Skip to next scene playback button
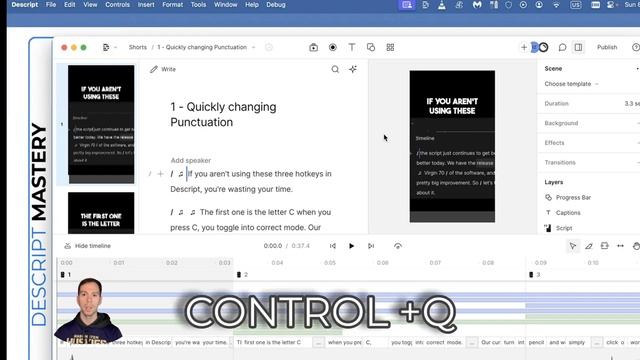640x360 pixels. tap(371, 246)
